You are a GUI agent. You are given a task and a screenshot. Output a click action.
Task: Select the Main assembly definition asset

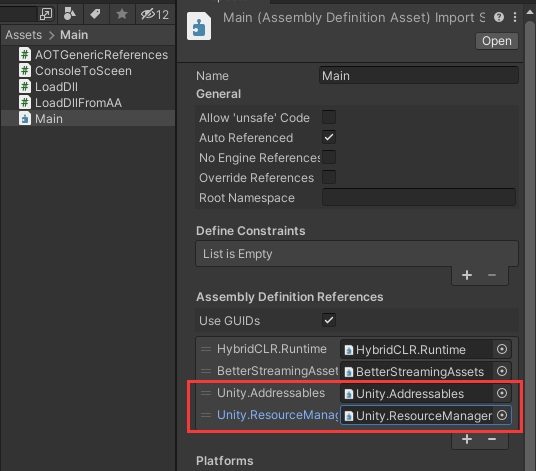point(88,119)
